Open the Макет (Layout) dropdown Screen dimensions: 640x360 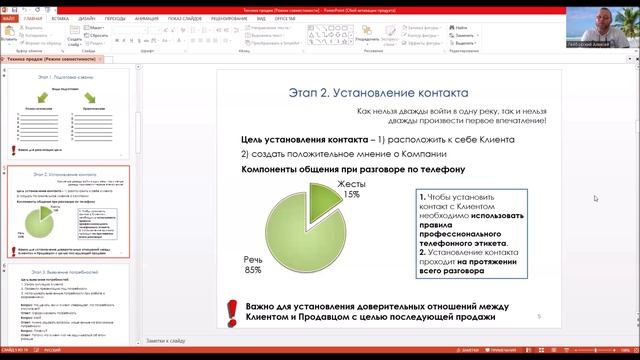click(95, 28)
